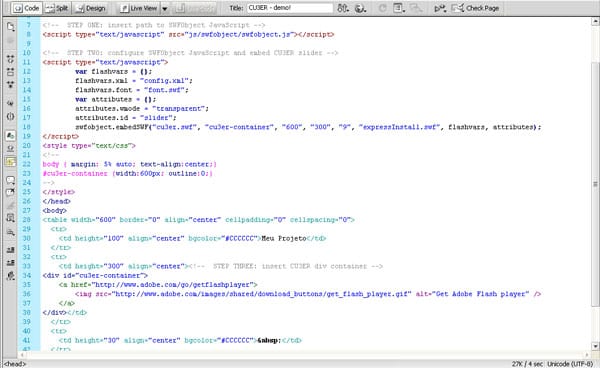This screenshot has height=368, width=600.
Task: Open the Format Source Code menu
Action: coord(10,276)
